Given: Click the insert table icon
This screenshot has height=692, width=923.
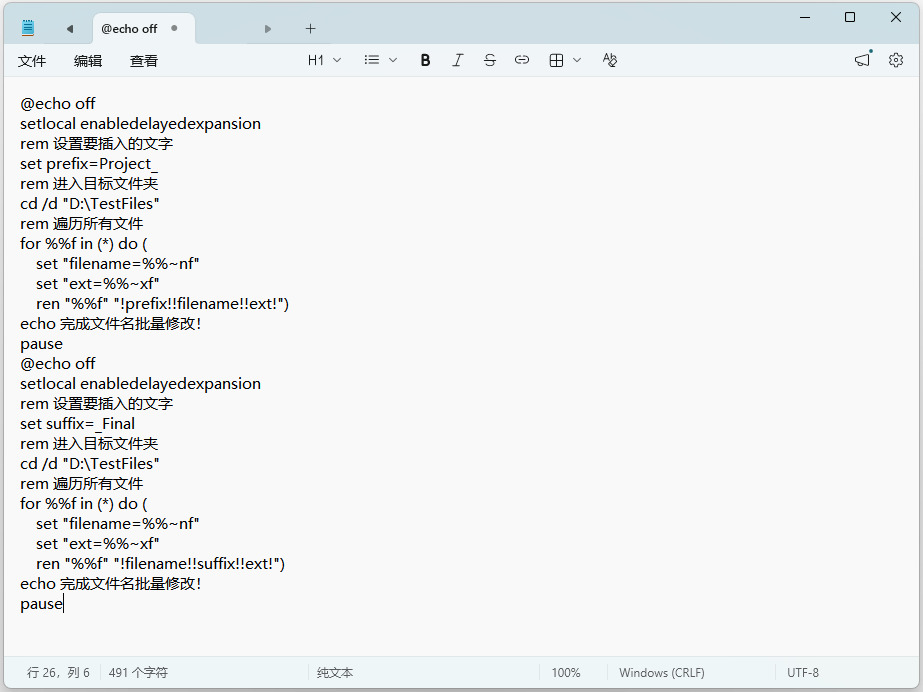Looking at the screenshot, I should tap(556, 60).
